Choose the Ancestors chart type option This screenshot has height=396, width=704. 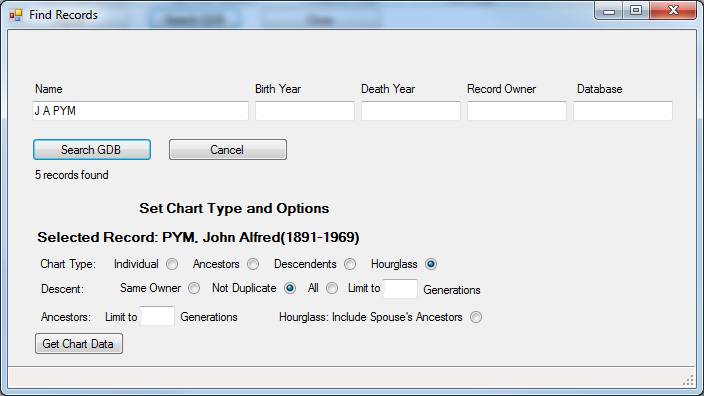[253, 264]
